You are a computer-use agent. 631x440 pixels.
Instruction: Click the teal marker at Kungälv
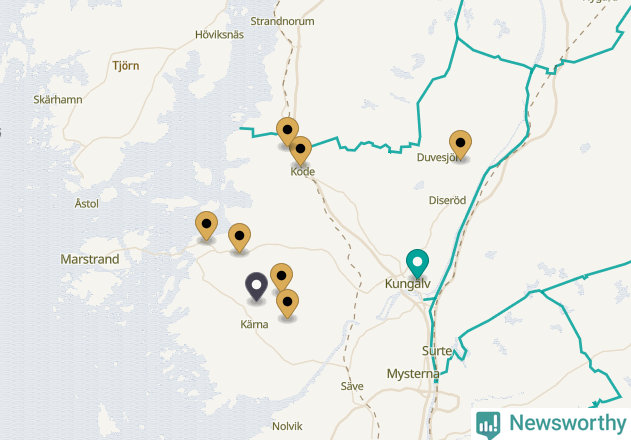(417, 263)
